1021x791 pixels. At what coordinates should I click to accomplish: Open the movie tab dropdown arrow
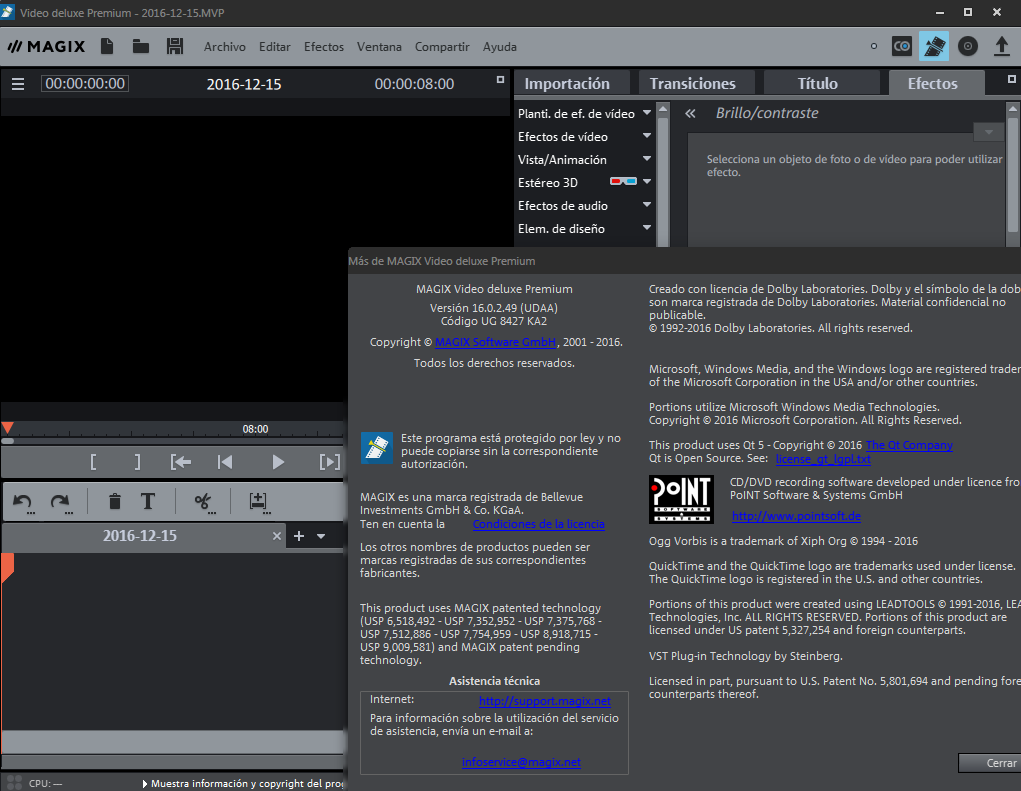pyautogui.click(x=321, y=536)
